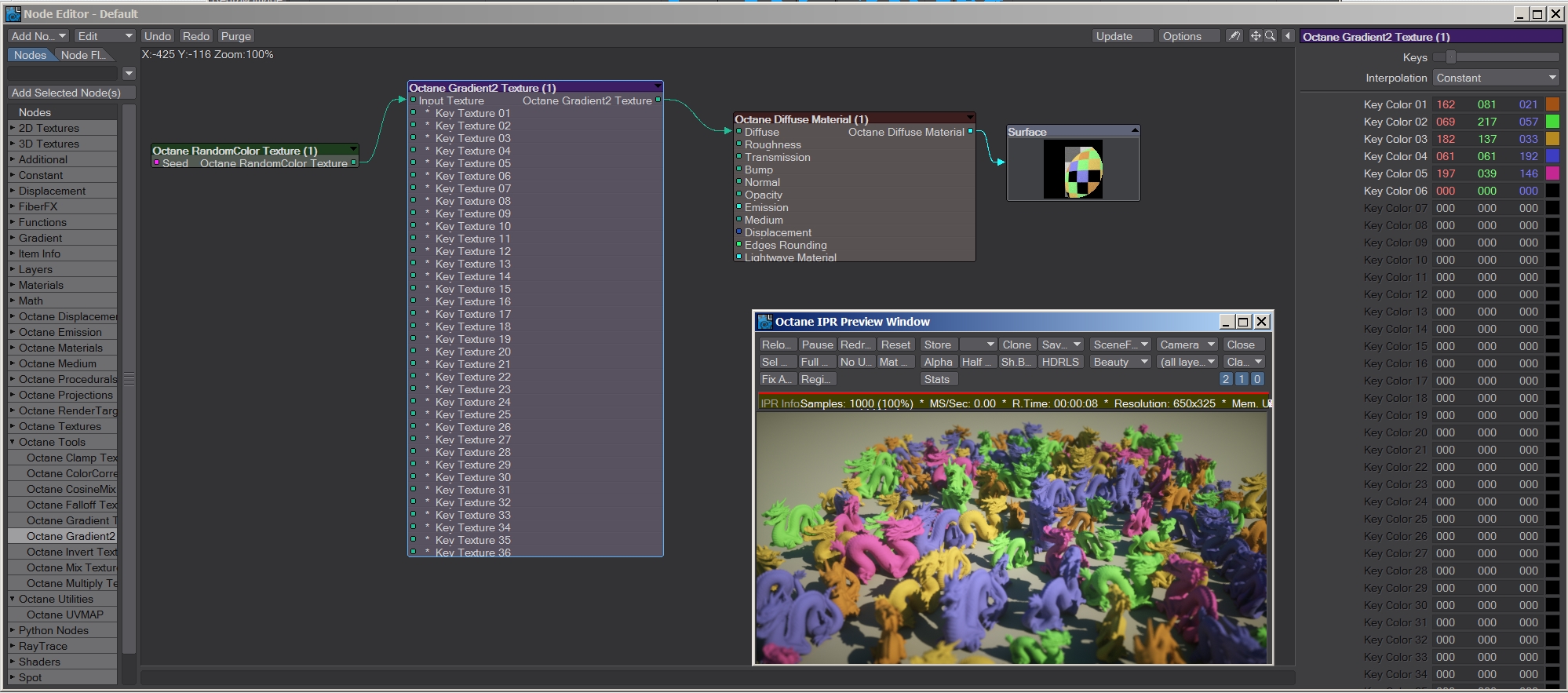
Task: Click the Diffuse input port on material node
Action: 738,132
